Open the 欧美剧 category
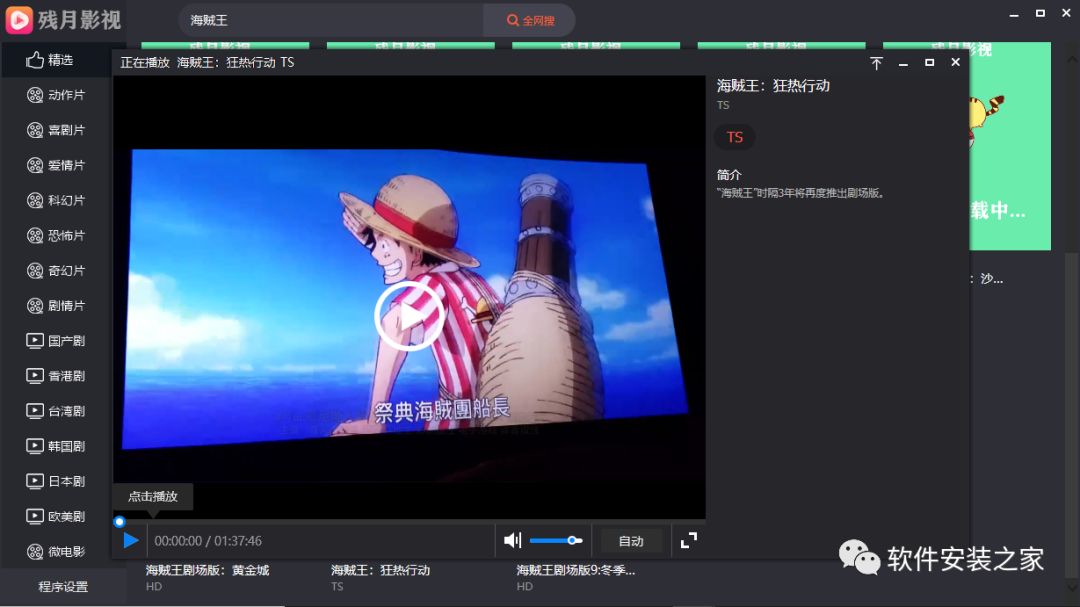Image resolution: width=1080 pixels, height=607 pixels. click(55, 517)
